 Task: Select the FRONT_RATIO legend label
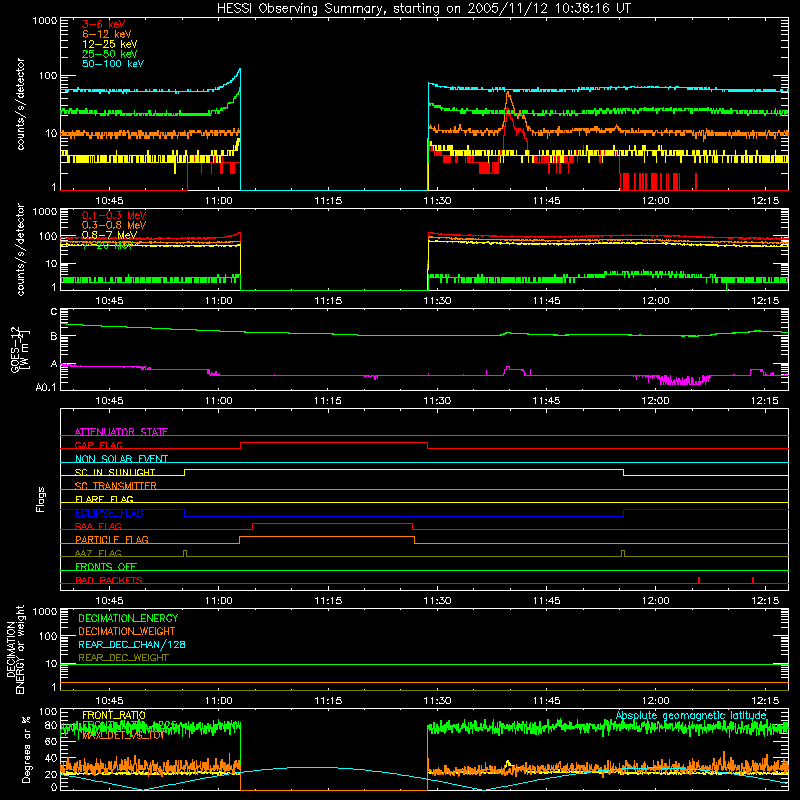[x=114, y=715]
